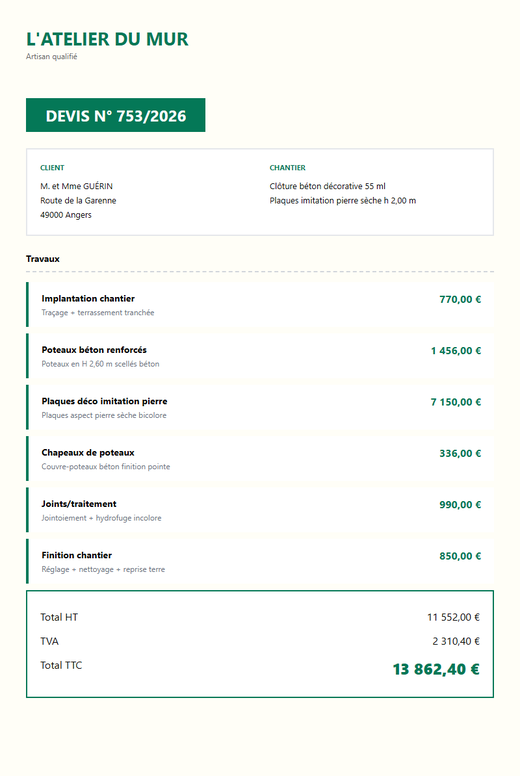Screen dimensions: 520x776
Task: Click the Joints/traitement line item
Action: tap(260, 511)
